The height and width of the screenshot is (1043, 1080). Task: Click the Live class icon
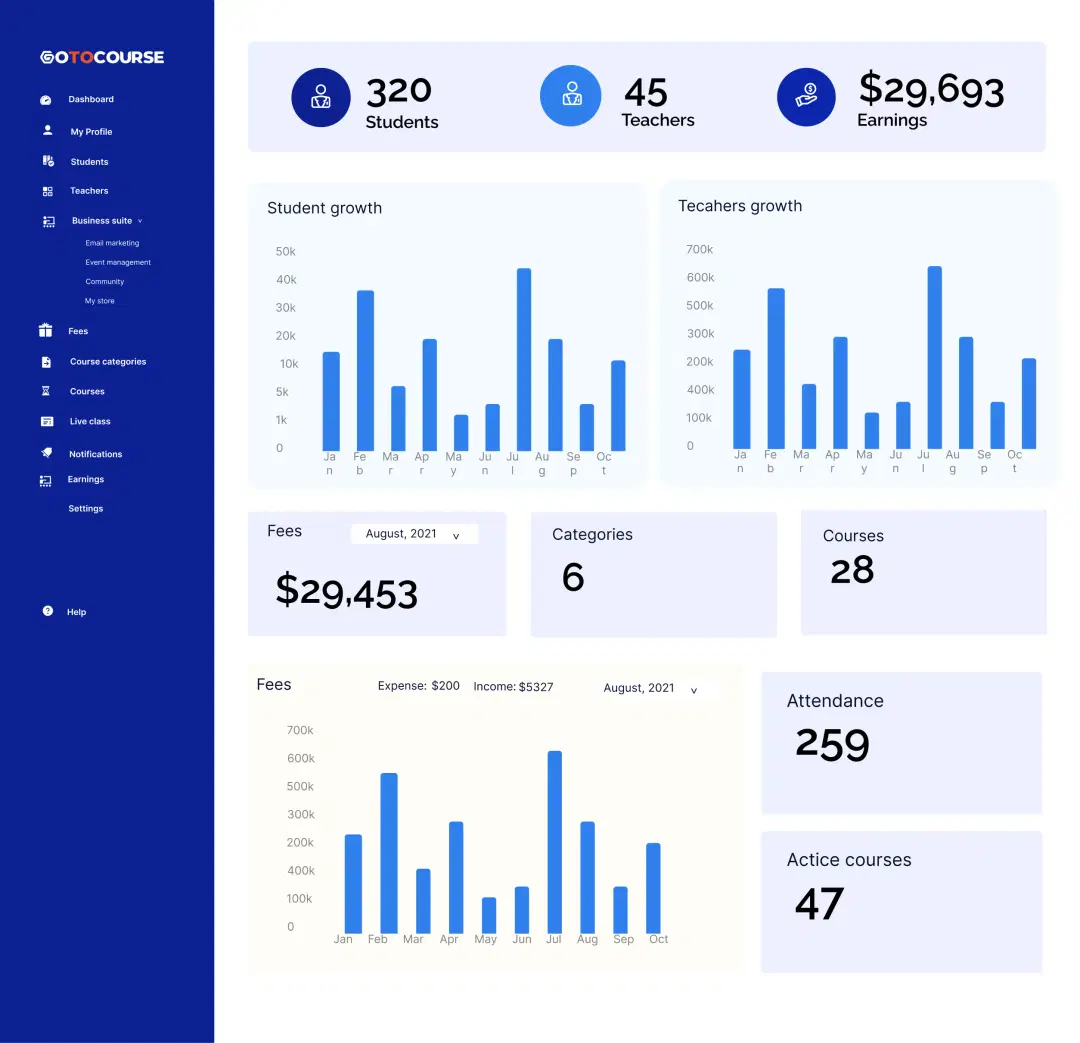pos(47,422)
